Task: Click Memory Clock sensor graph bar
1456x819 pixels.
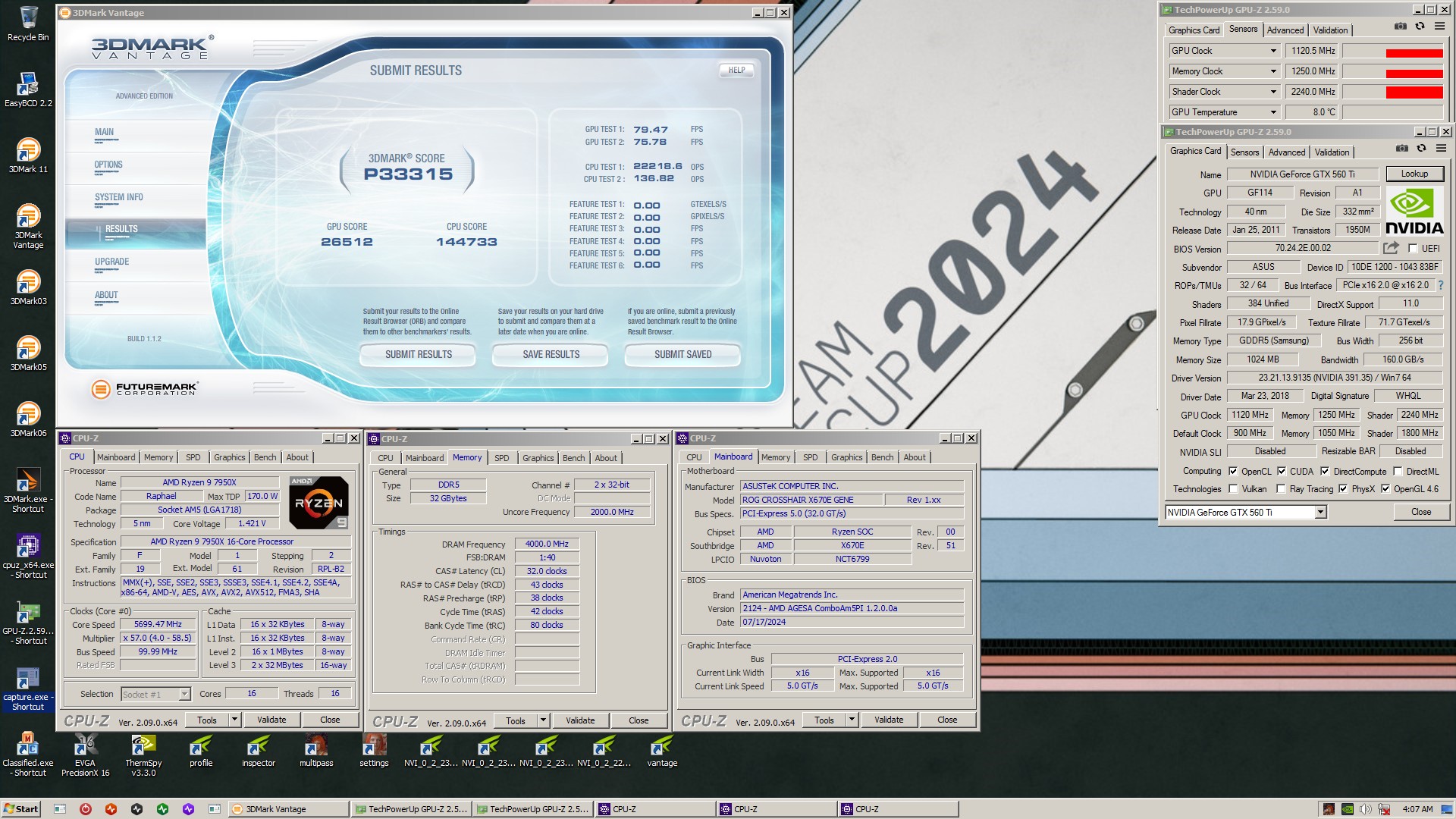Action: [x=1392, y=72]
